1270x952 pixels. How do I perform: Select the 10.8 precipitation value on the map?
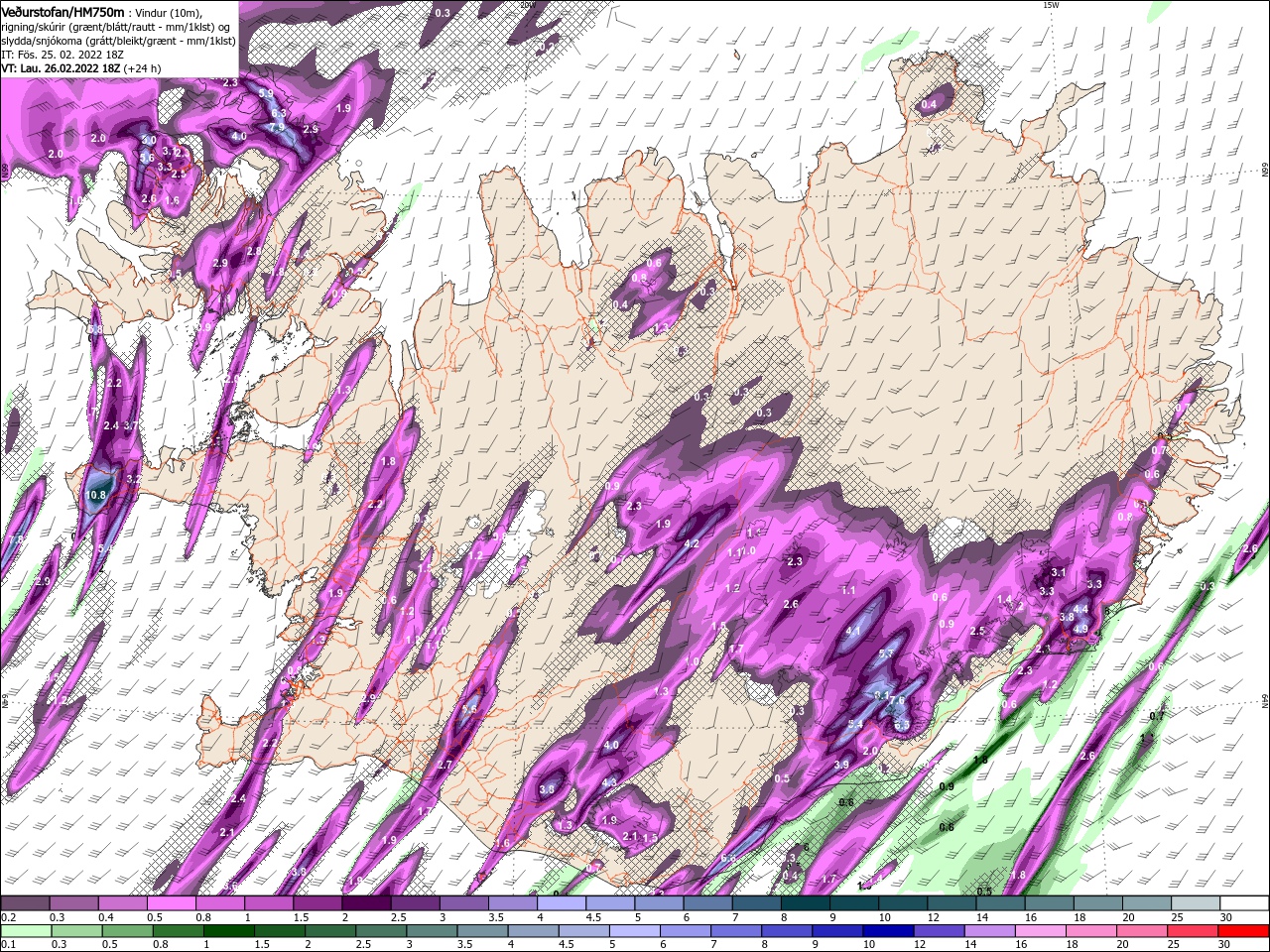tap(97, 495)
